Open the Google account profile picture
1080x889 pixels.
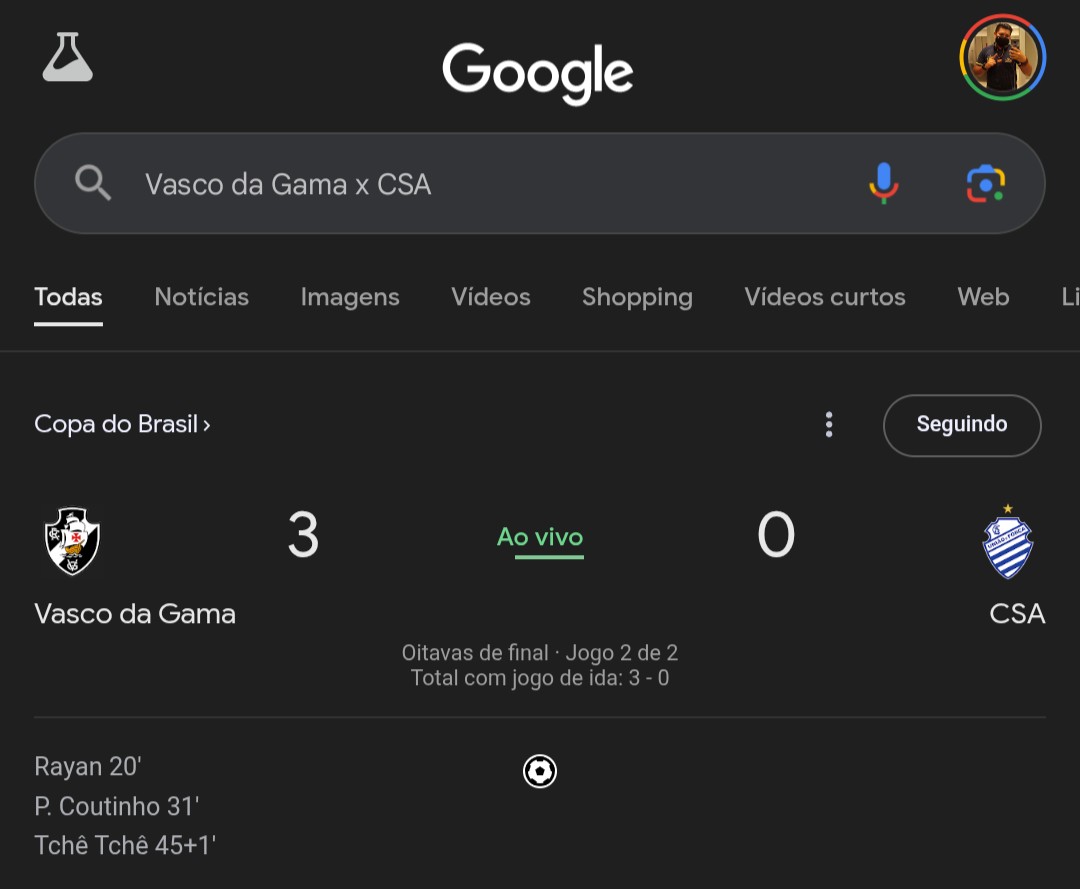pyautogui.click(x=1003, y=57)
